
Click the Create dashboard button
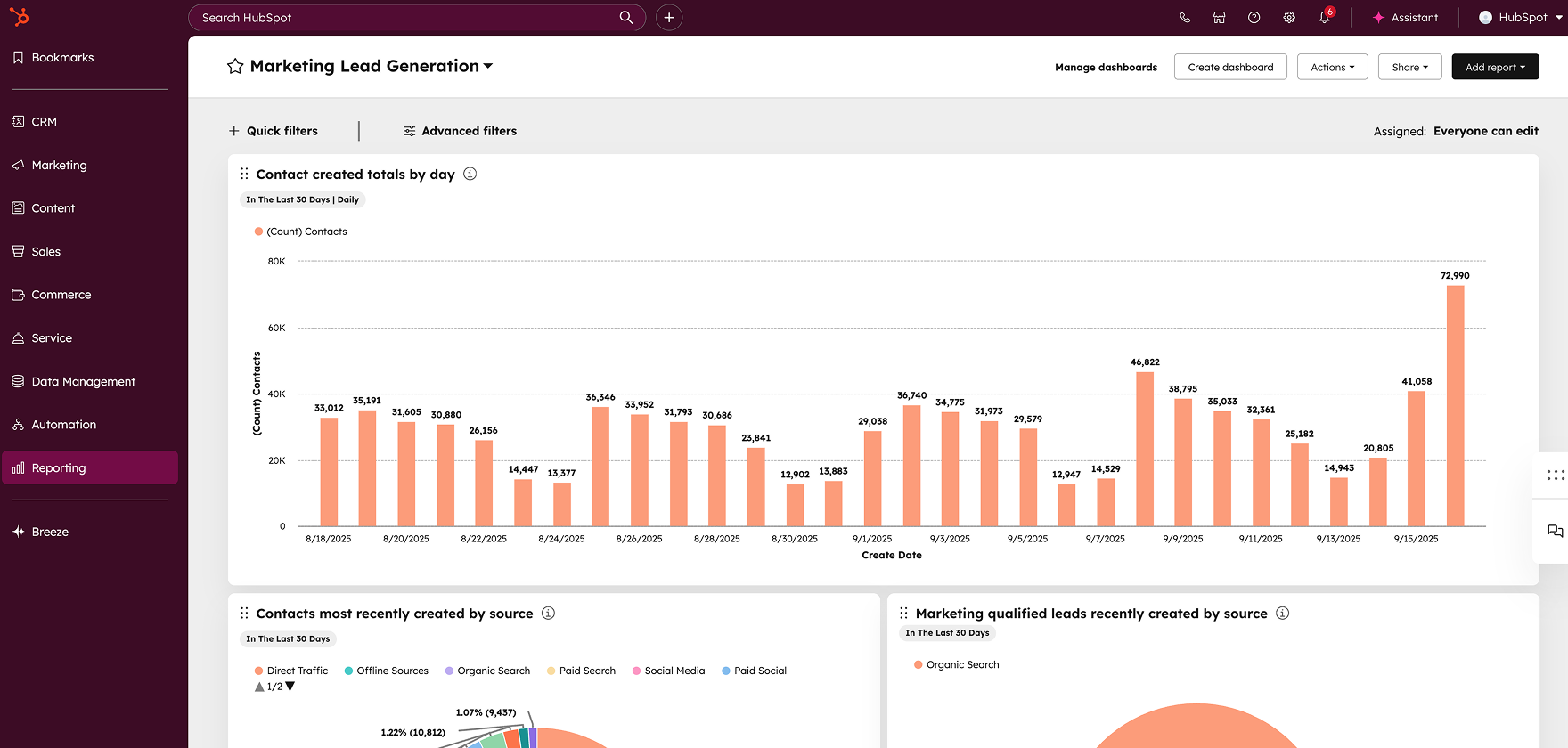[1230, 67]
